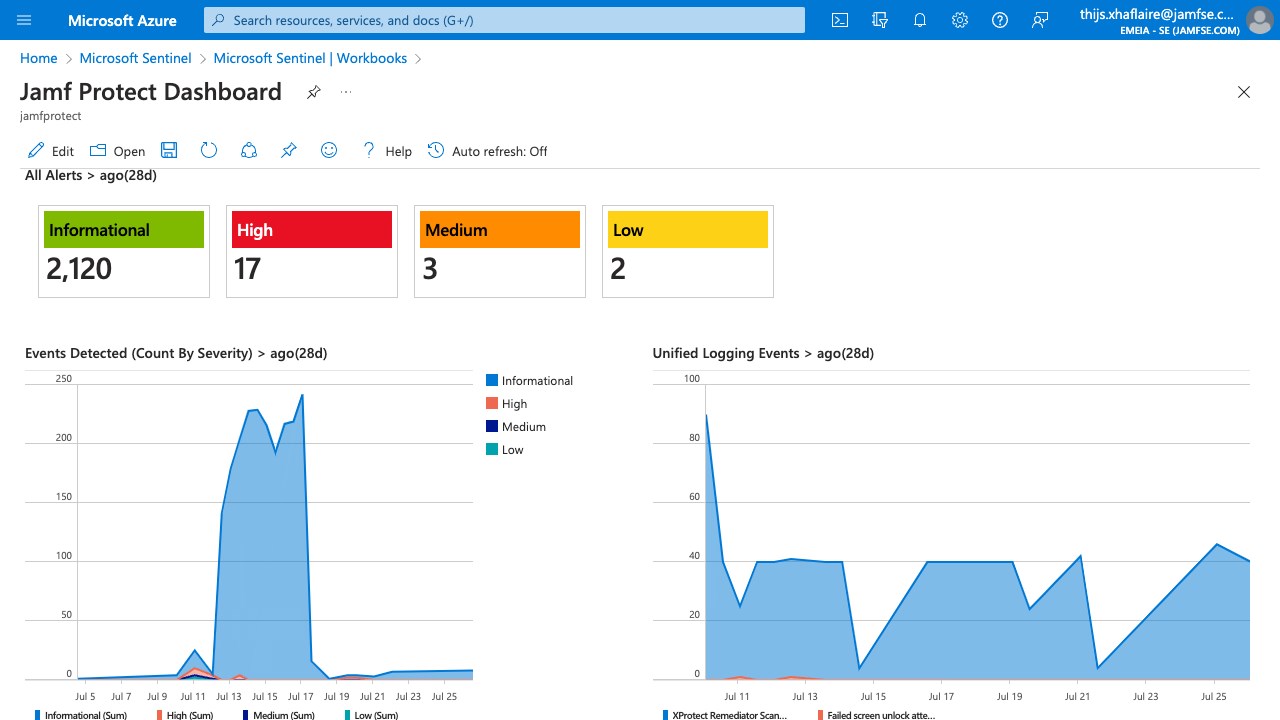Screen dimensions: 1280x720
Task: Click the "All Alerts > ago(28d)" heading
Action: pos(91,176)
